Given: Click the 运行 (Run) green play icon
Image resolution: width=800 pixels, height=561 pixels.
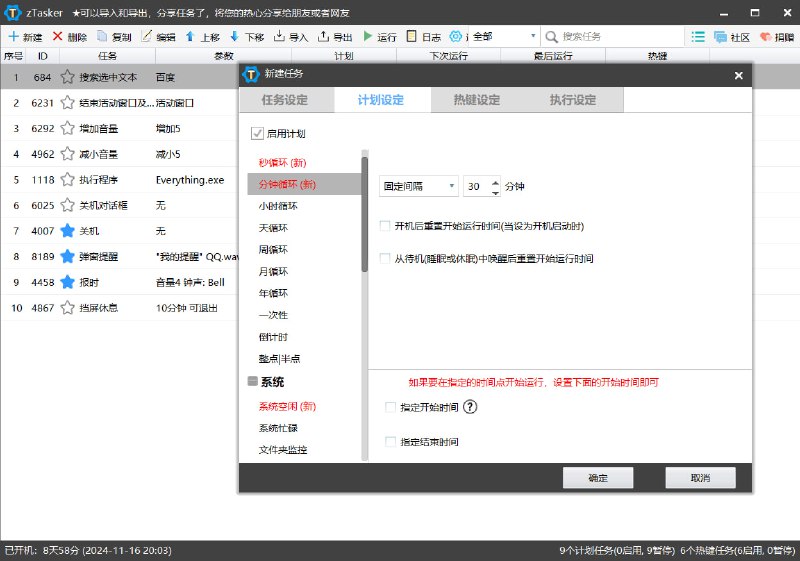Looking at the screenshot, I should coord(368,36).
